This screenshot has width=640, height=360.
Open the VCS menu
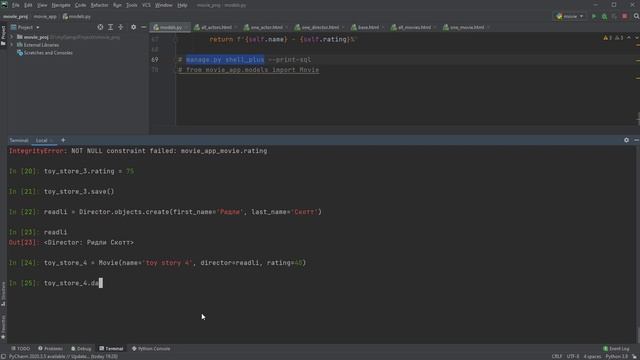point(146,5)
